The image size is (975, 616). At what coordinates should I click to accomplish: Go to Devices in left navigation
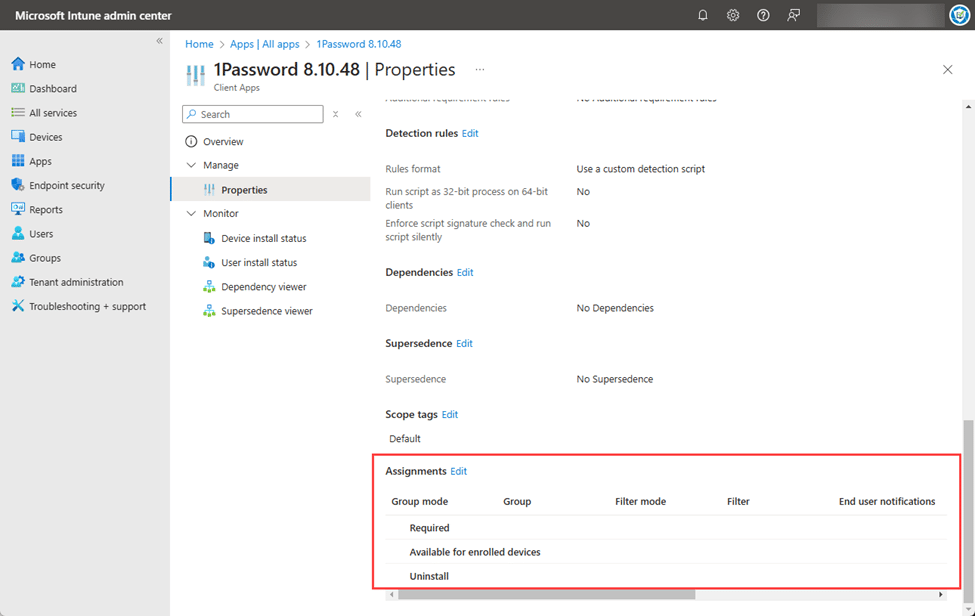(45, 137)
